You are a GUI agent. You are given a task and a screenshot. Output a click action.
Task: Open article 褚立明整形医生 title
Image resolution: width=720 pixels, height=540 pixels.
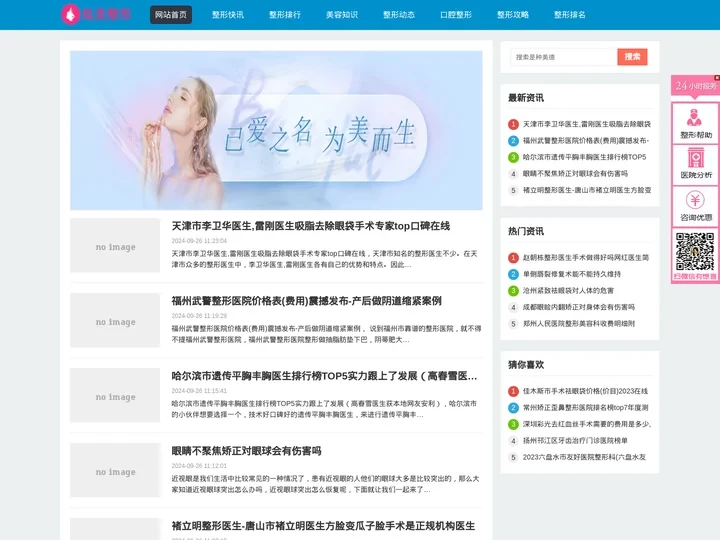323,526
